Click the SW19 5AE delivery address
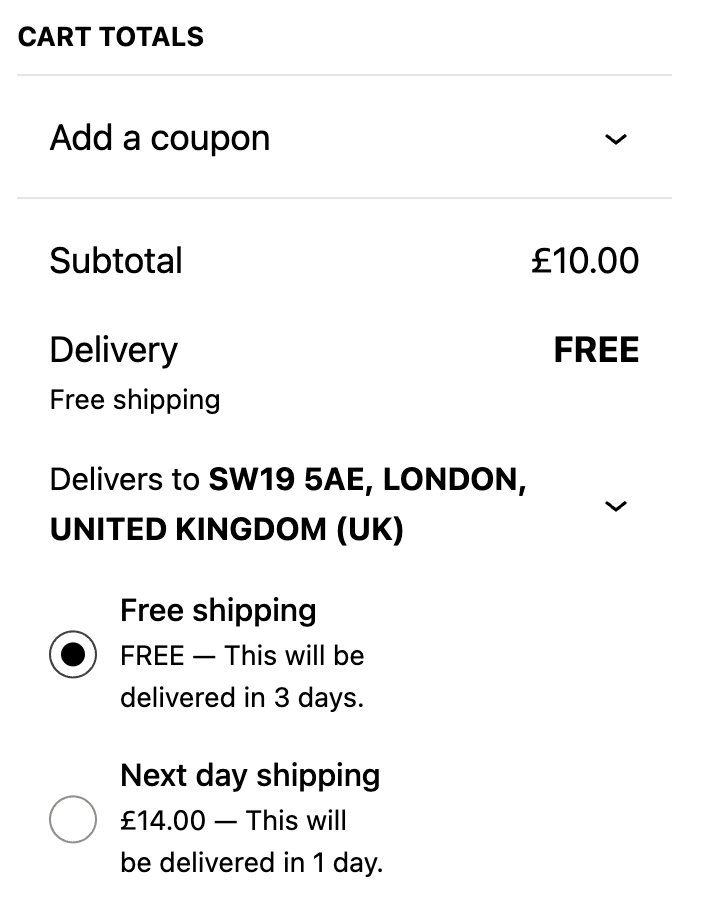This screenshot has height=914, width=706. 290,479
